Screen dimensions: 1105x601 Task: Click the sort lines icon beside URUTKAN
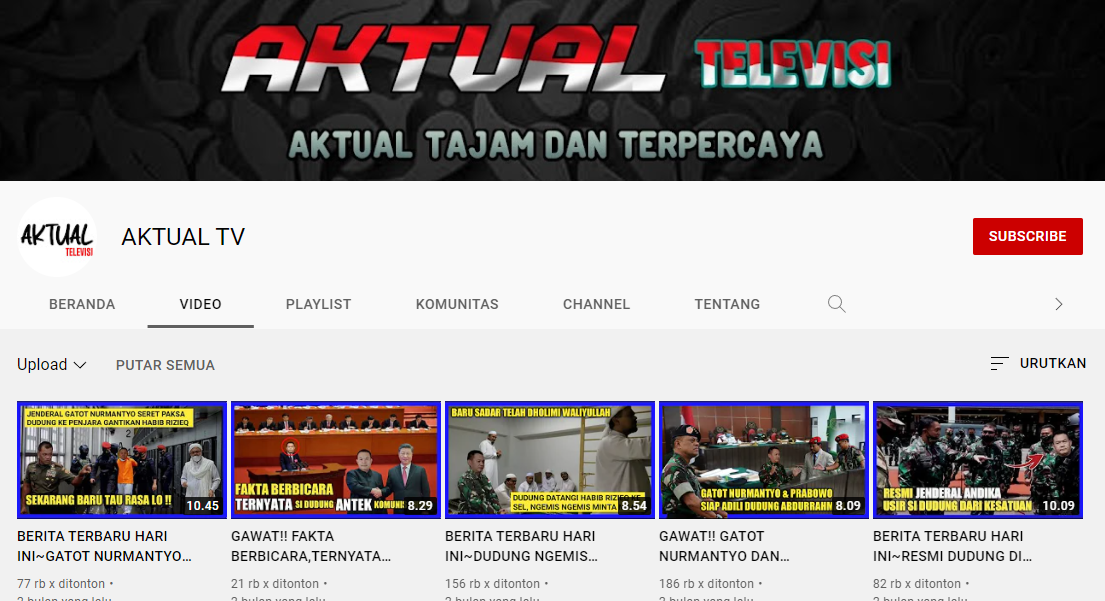click(999, 364)
